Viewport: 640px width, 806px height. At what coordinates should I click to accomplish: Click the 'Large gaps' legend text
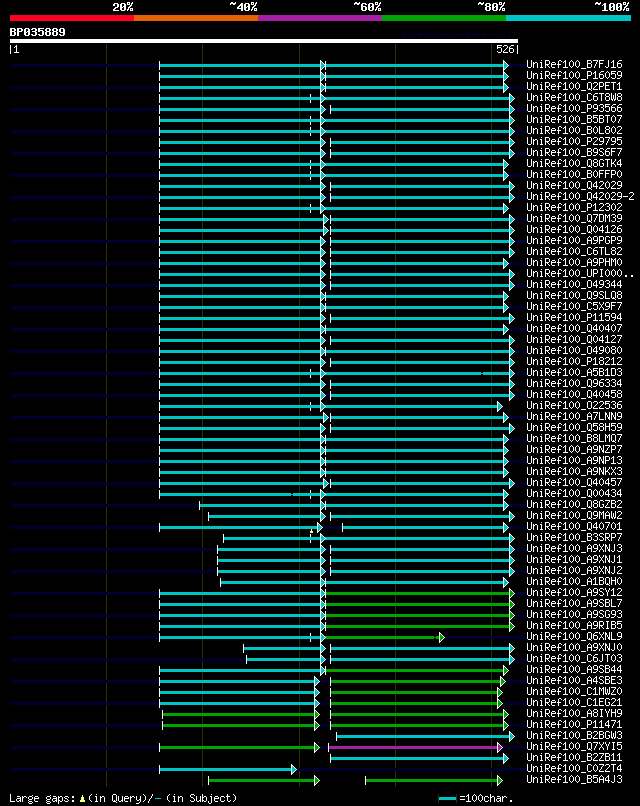[x=44, y=798]
